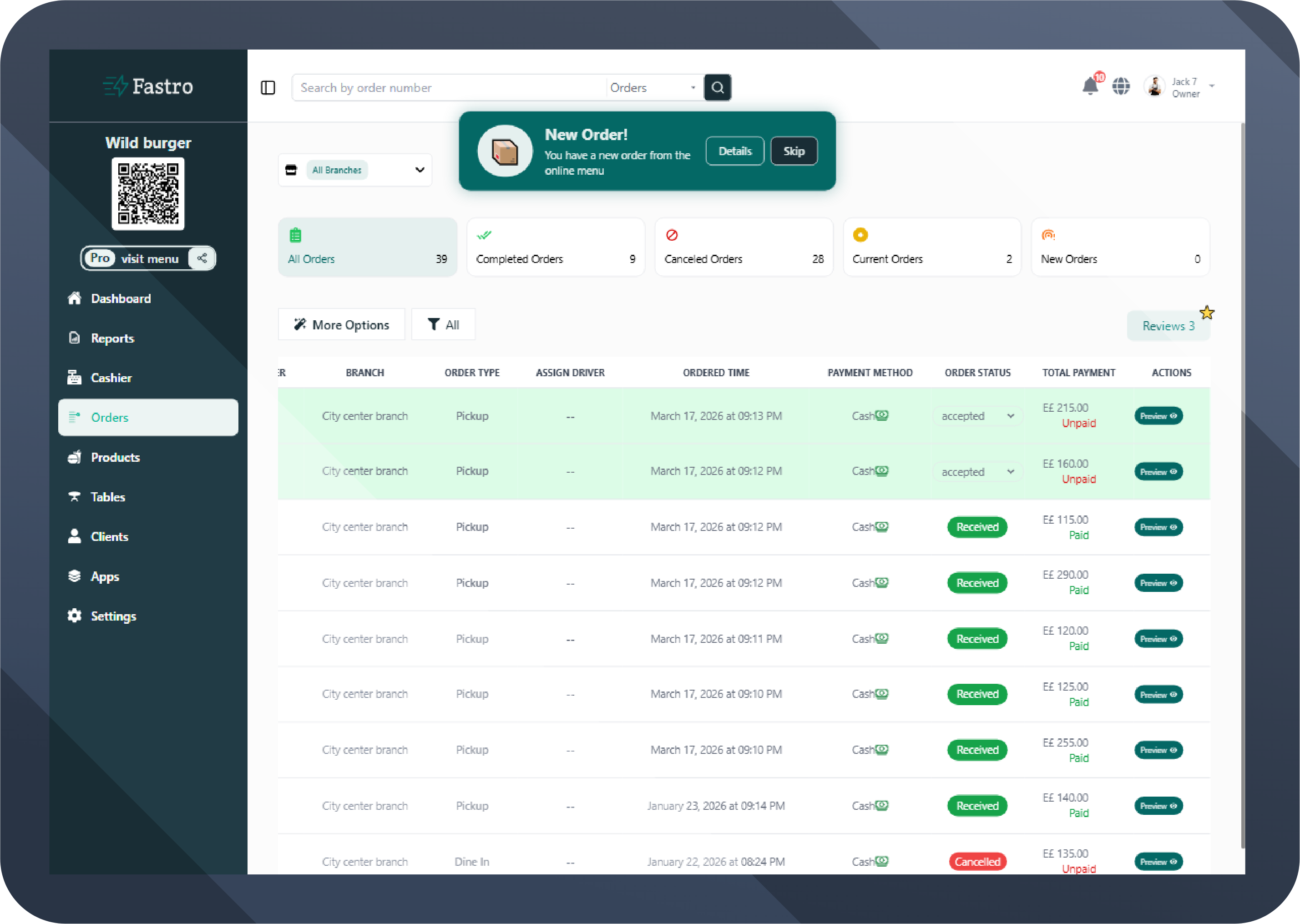Select Orders in sidebar
Viewport: 1300px width, 924px height.
(x=148, y=418)
